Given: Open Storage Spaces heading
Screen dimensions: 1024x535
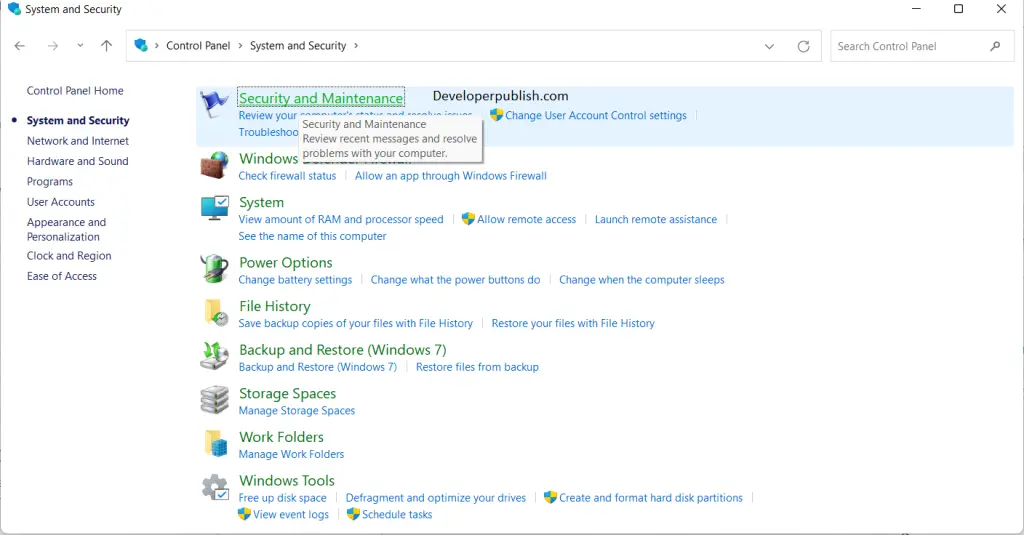Looking at the screenshot, I should coord(287,393).
